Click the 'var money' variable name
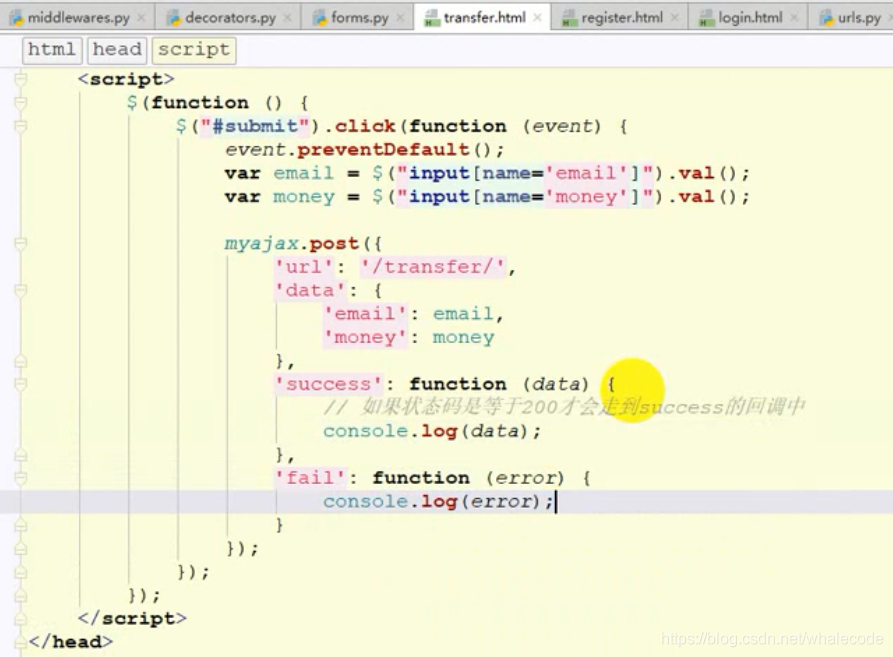The height and width of the screenshot is (657, 893). coord(303,197)
